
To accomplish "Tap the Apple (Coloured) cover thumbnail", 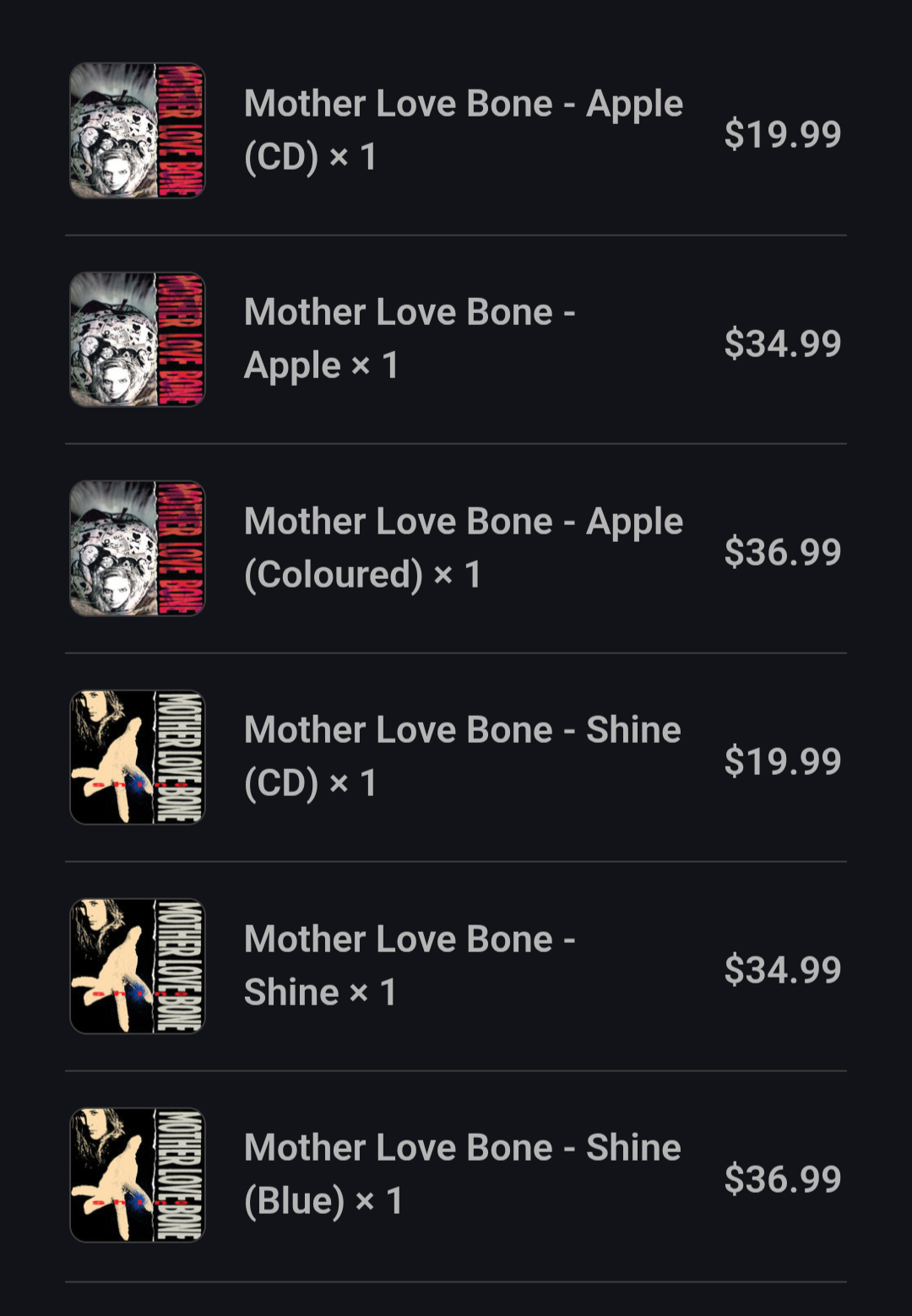I will (x=137, y=549).
